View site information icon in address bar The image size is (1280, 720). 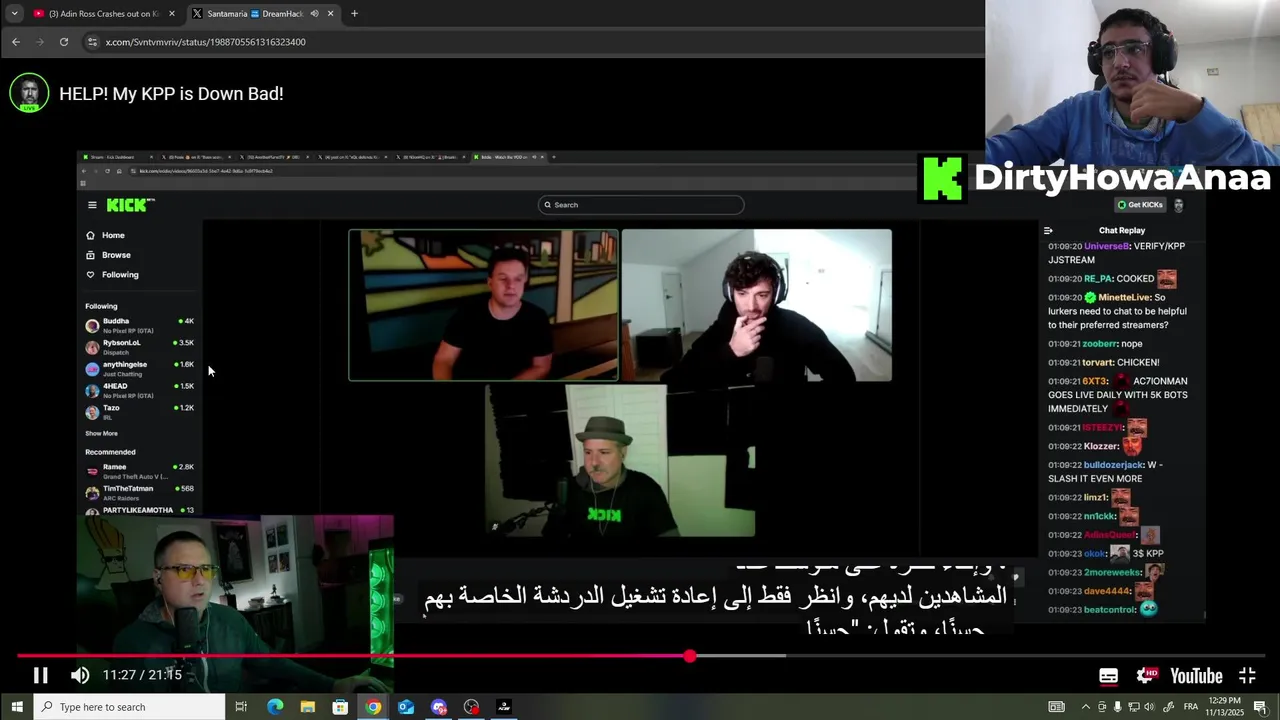pyautogui.click(x=92, y=42)
